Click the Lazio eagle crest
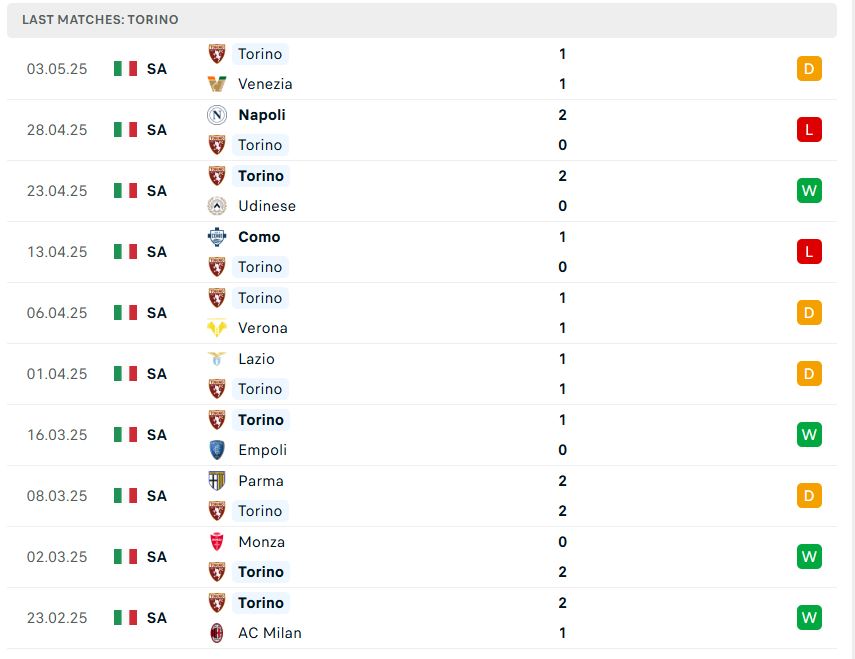 click(x=216, y=359)
